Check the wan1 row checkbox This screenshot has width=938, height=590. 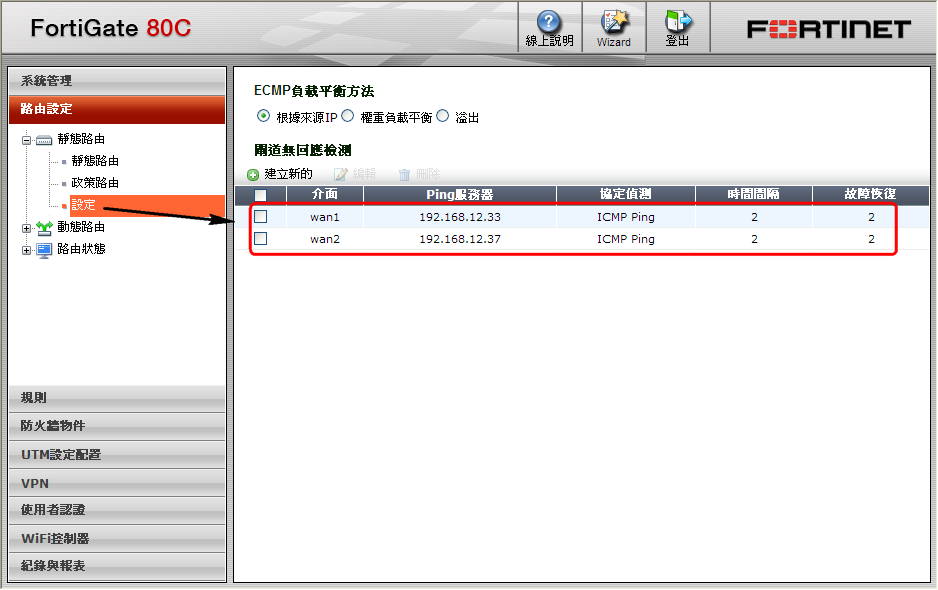coord(261,217)
